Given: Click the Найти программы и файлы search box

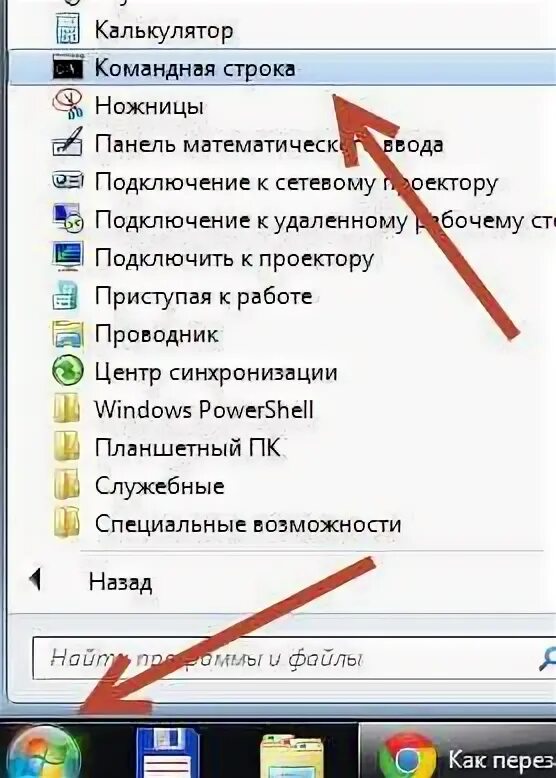Looking at the screenshot, I should 294,658.
